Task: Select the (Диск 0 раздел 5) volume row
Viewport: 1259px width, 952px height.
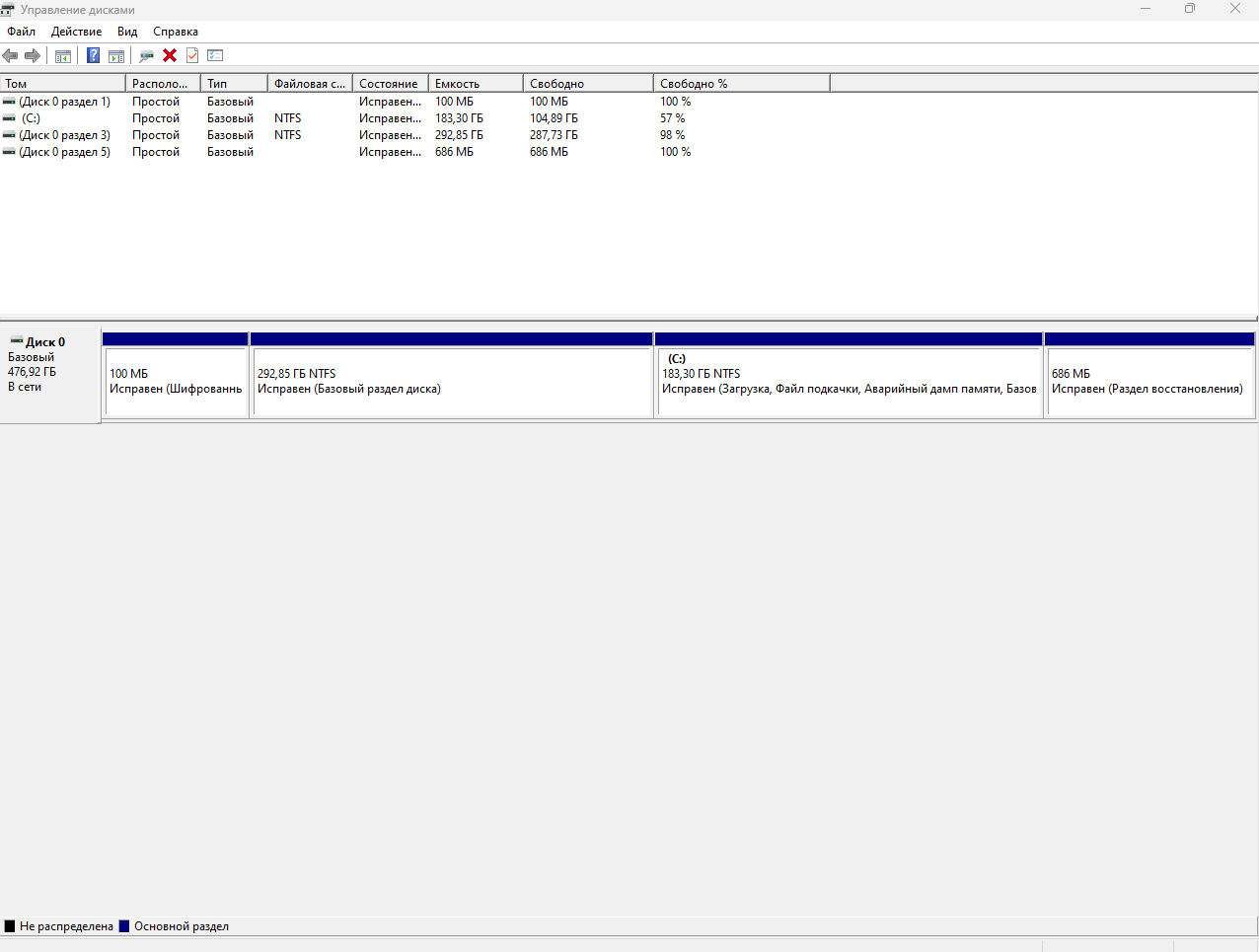Action: click(x=414, y=152)
